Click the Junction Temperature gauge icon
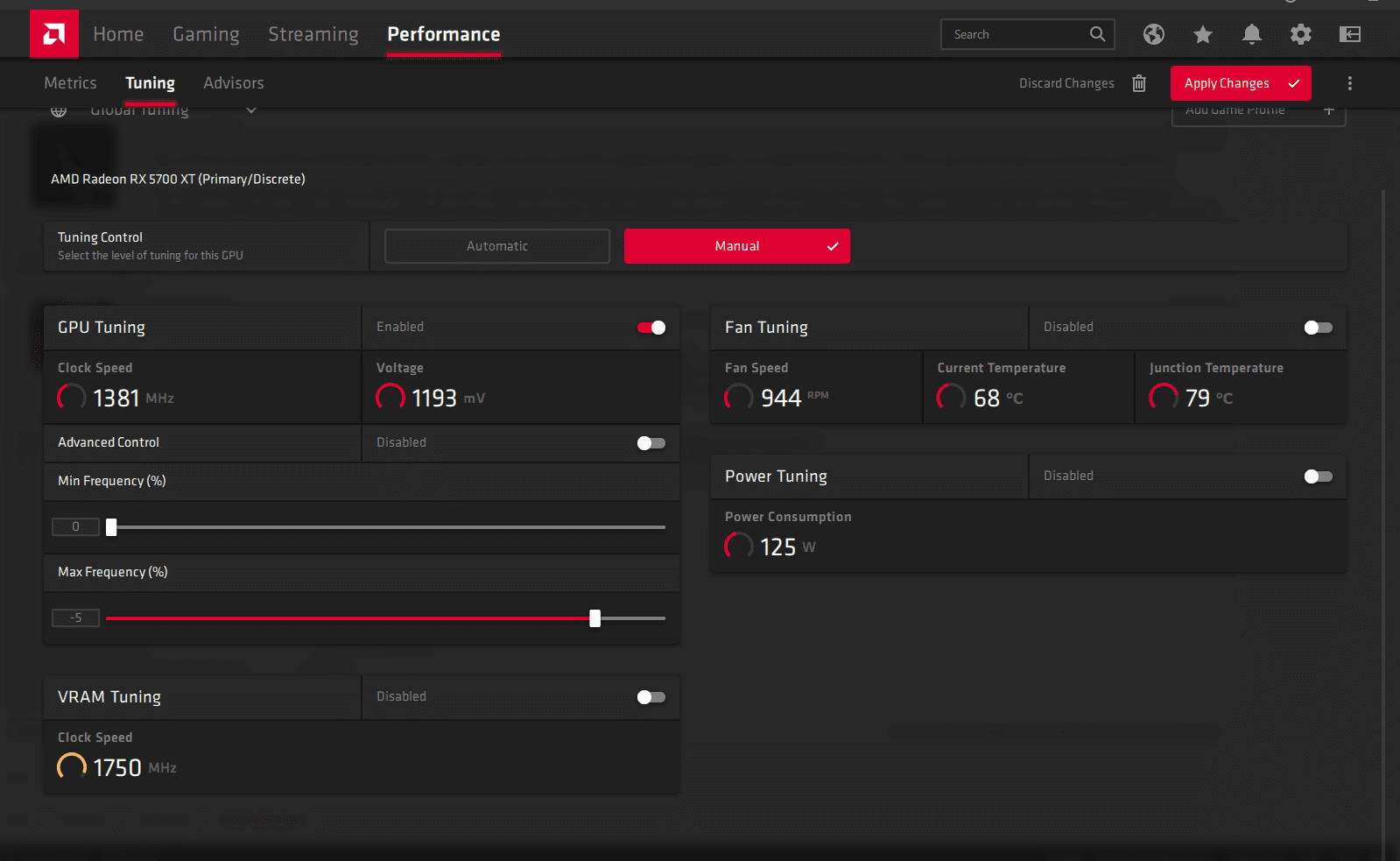This screenshot has width=1400, height=861. [1164, 398]
